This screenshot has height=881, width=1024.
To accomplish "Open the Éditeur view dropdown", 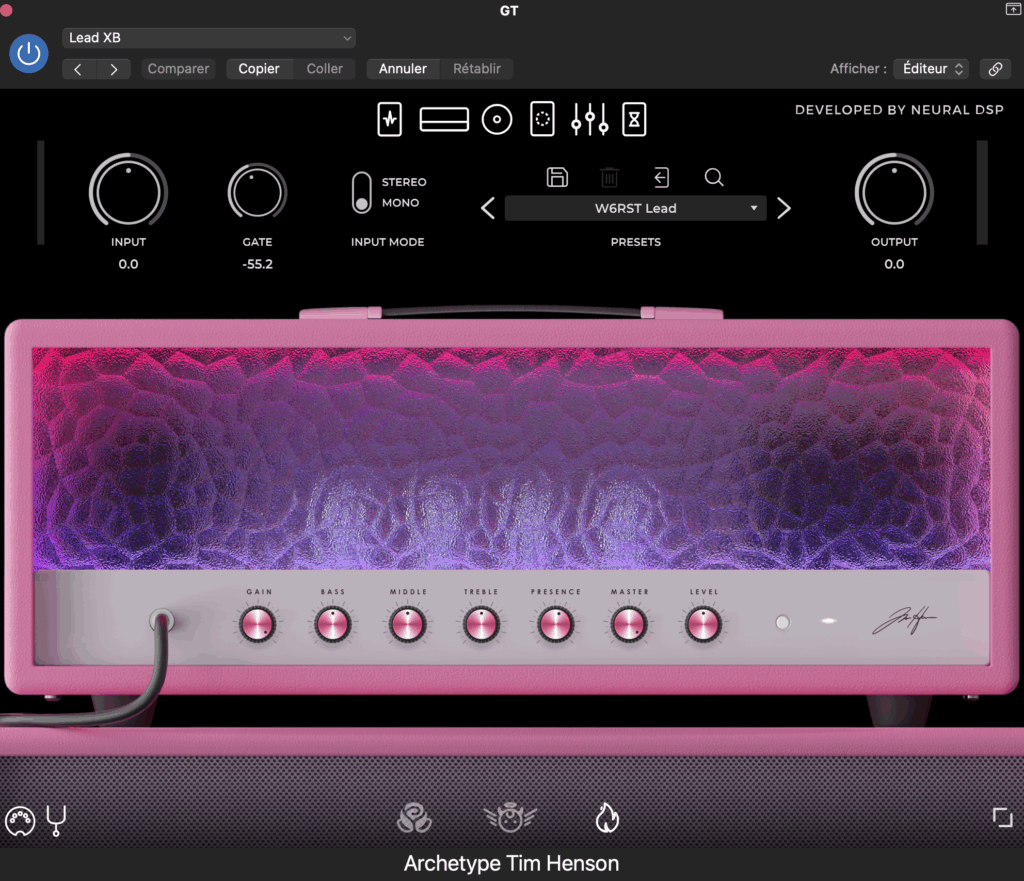I will point(930,69).
